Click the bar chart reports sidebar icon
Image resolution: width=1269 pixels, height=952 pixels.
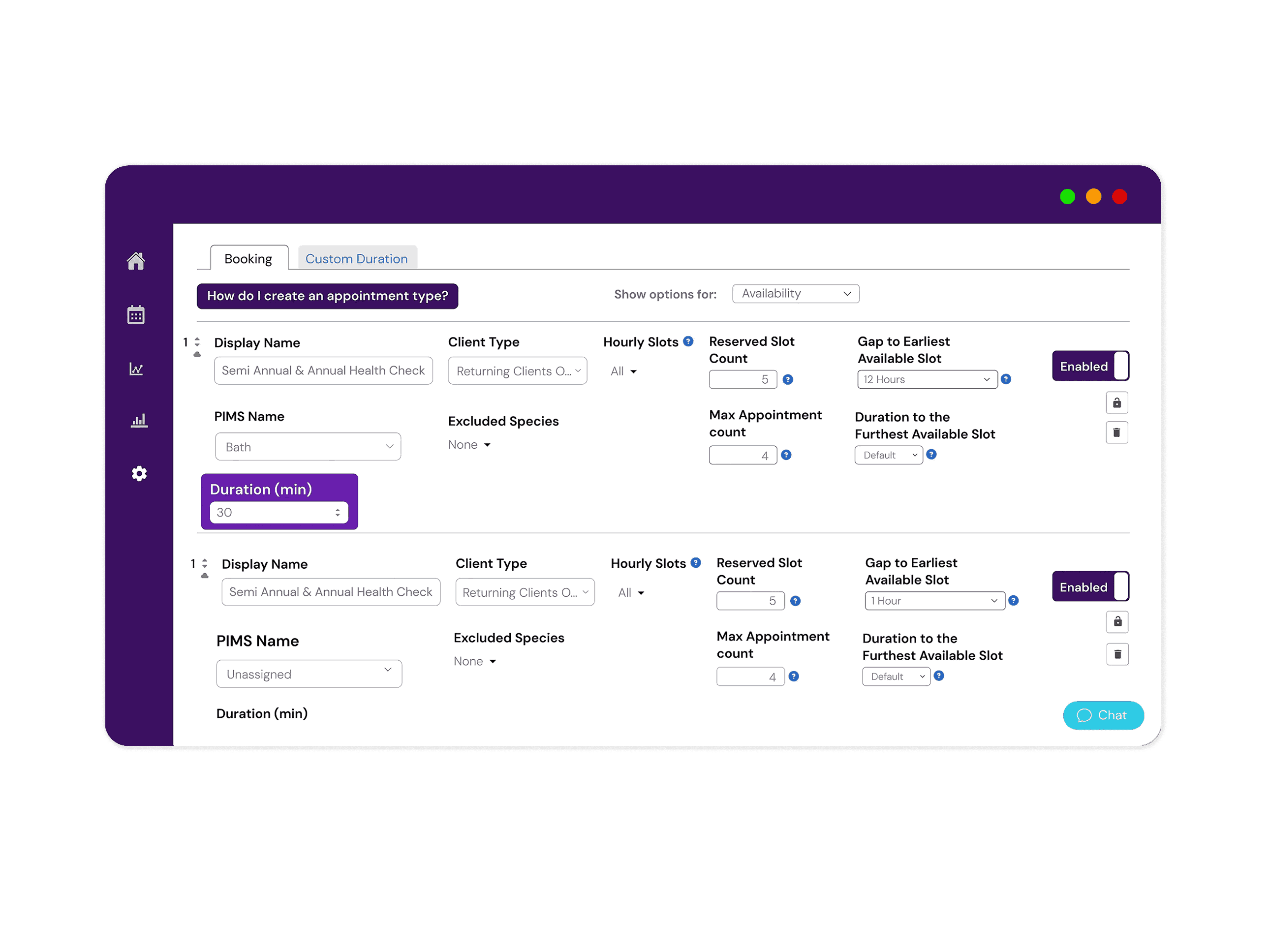coord(139,420)
